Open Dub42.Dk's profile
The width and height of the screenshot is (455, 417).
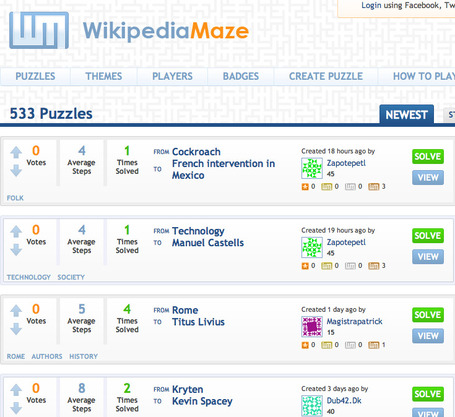click(344, 400)
